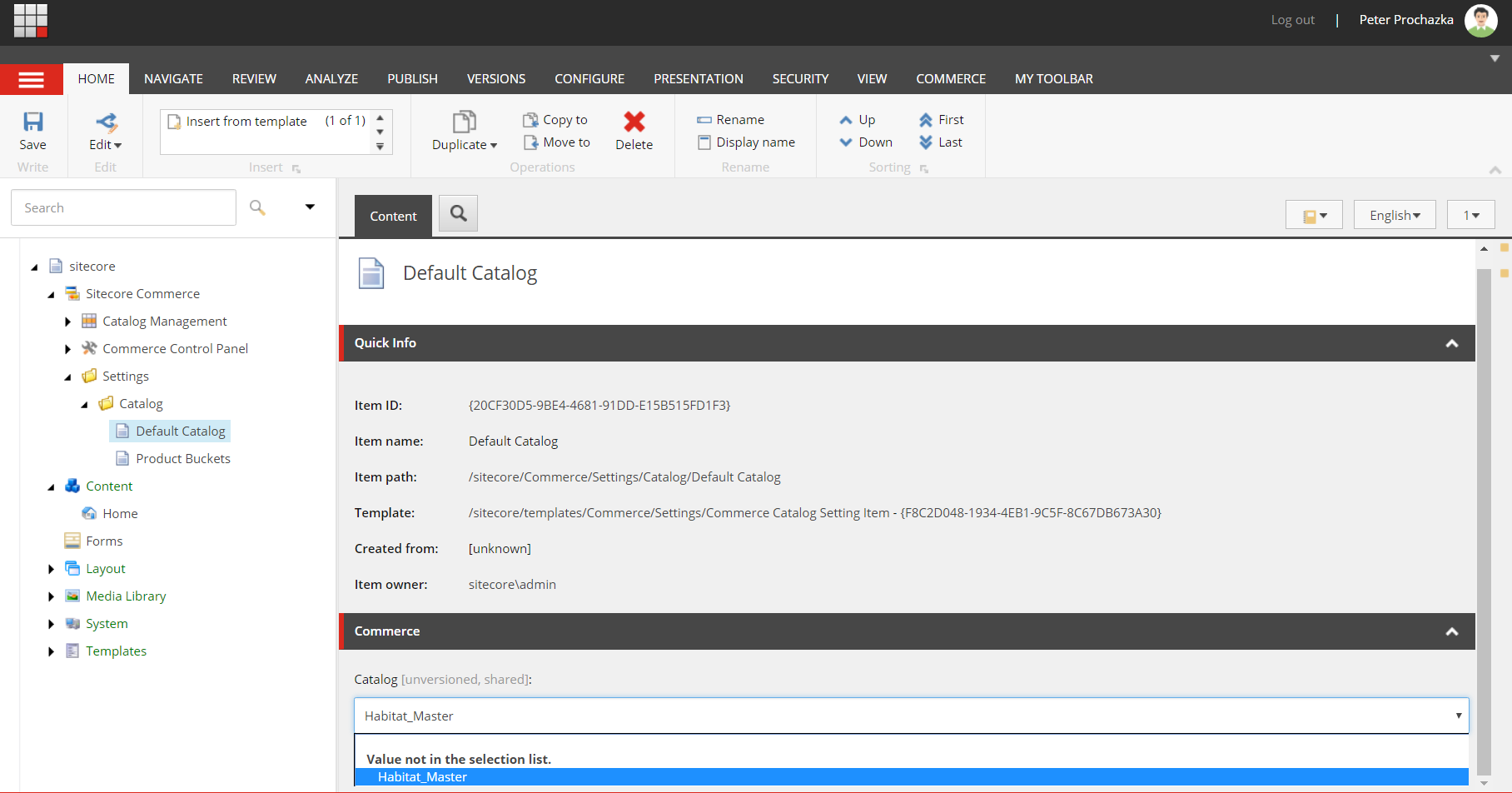Open the version number 1 dropdown
The image size is (1512, 793).
[x=1470, y=215]
